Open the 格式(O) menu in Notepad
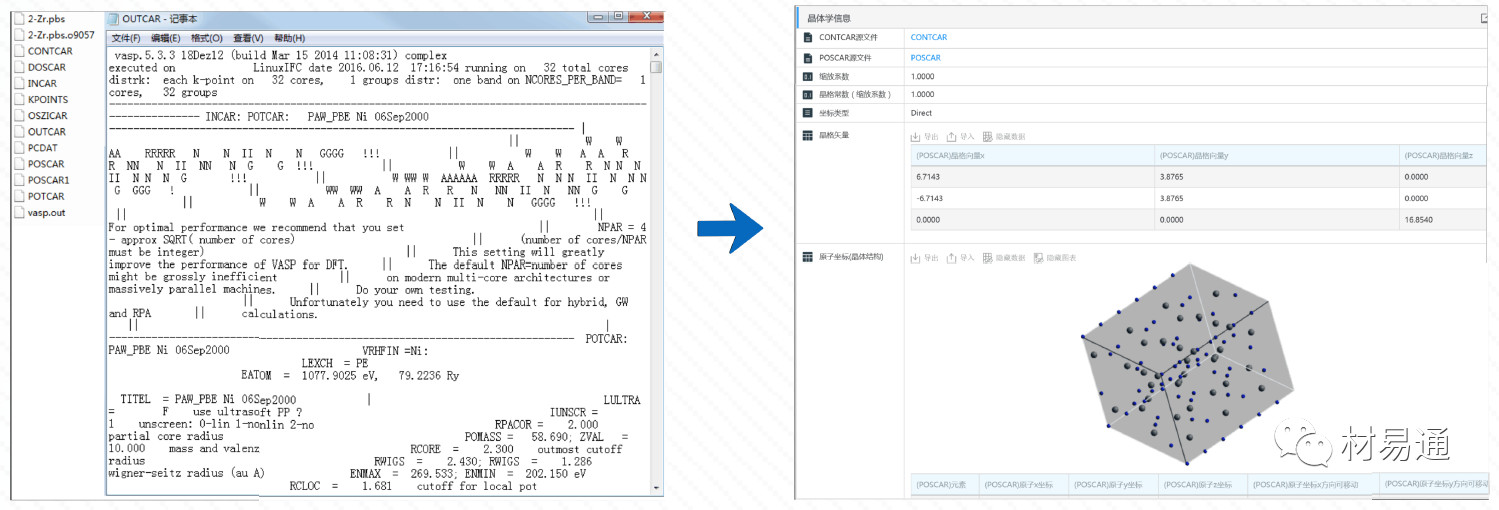This screenshot has height=510, width=1499. [x=207, y=38]
